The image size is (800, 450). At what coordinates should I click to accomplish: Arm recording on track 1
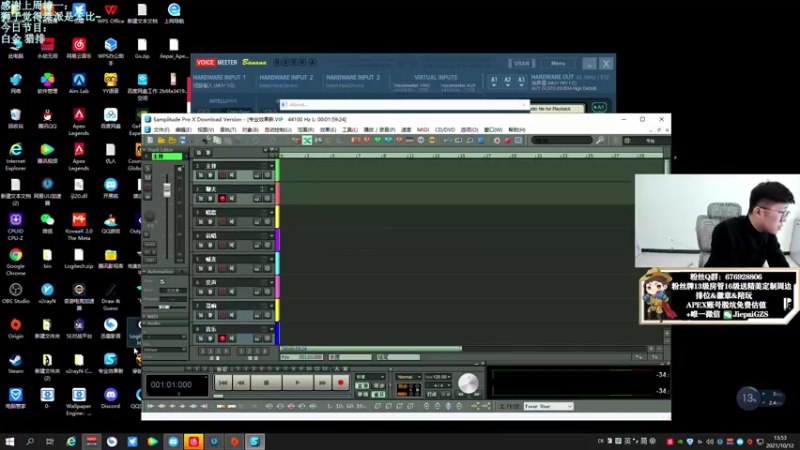click(x=222, y=175)
